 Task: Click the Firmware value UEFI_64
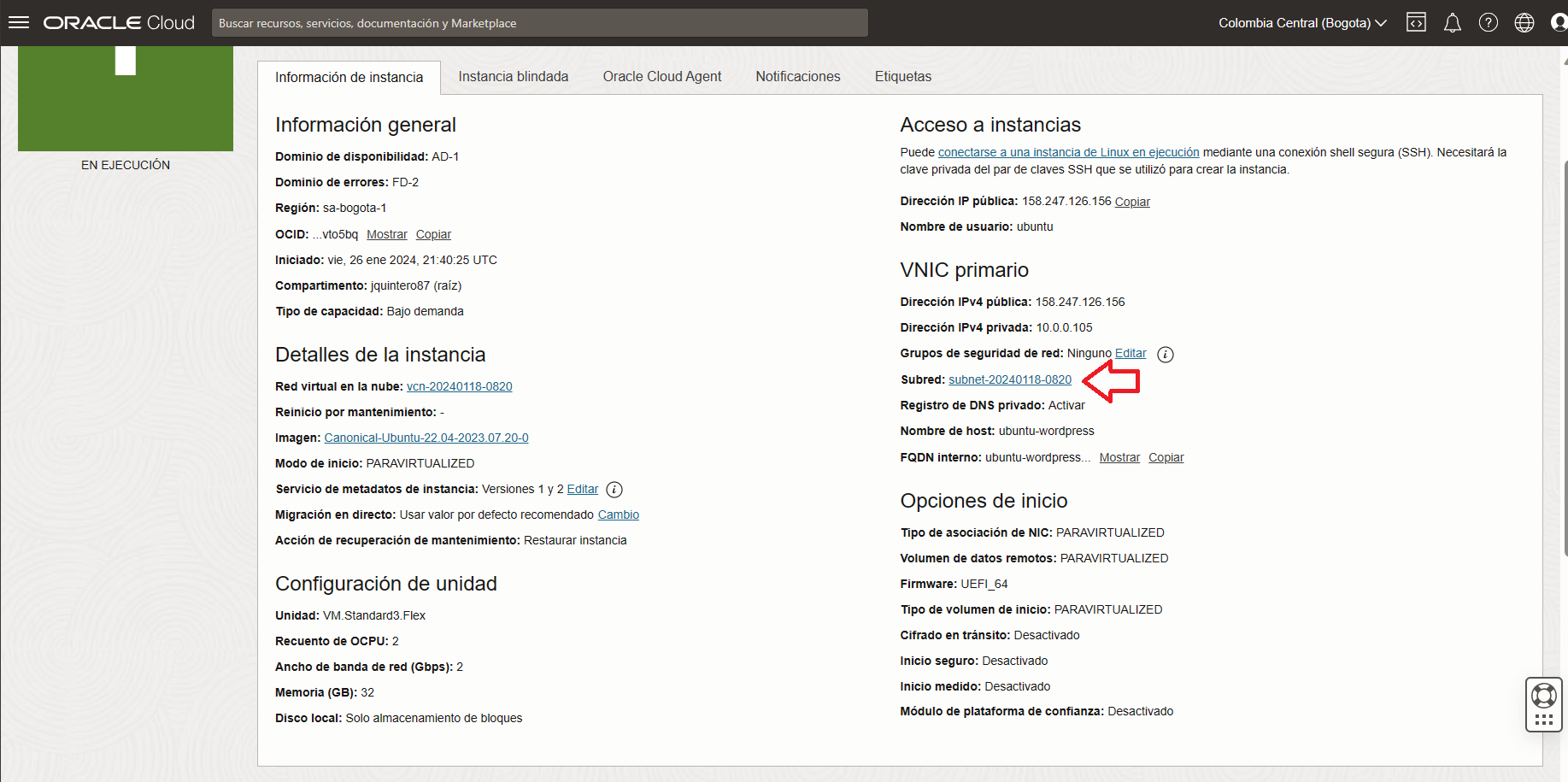(x=984, y=584)
